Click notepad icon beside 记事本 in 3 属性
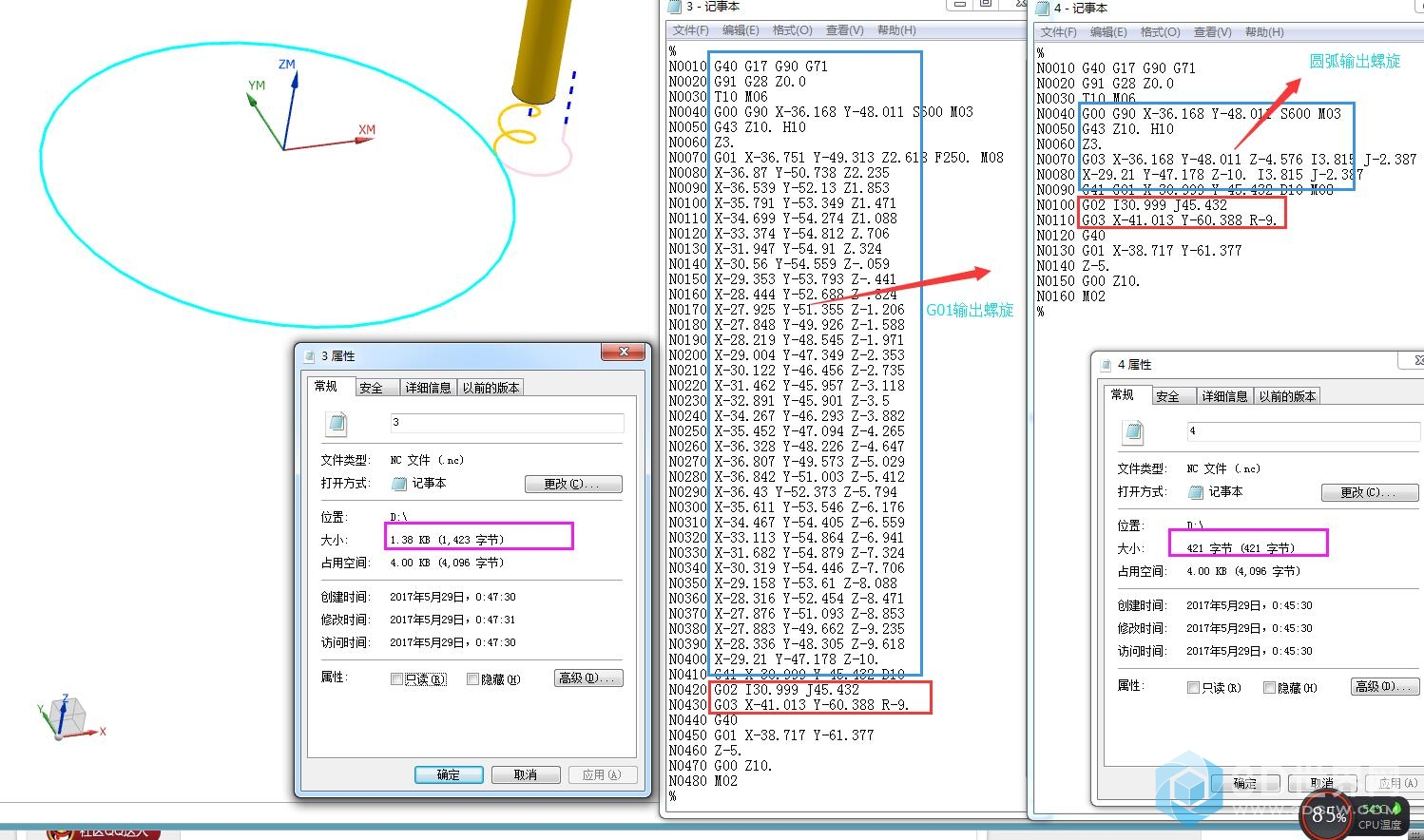The width and height of the screenshot is (1424, 840). click(399, 484)
